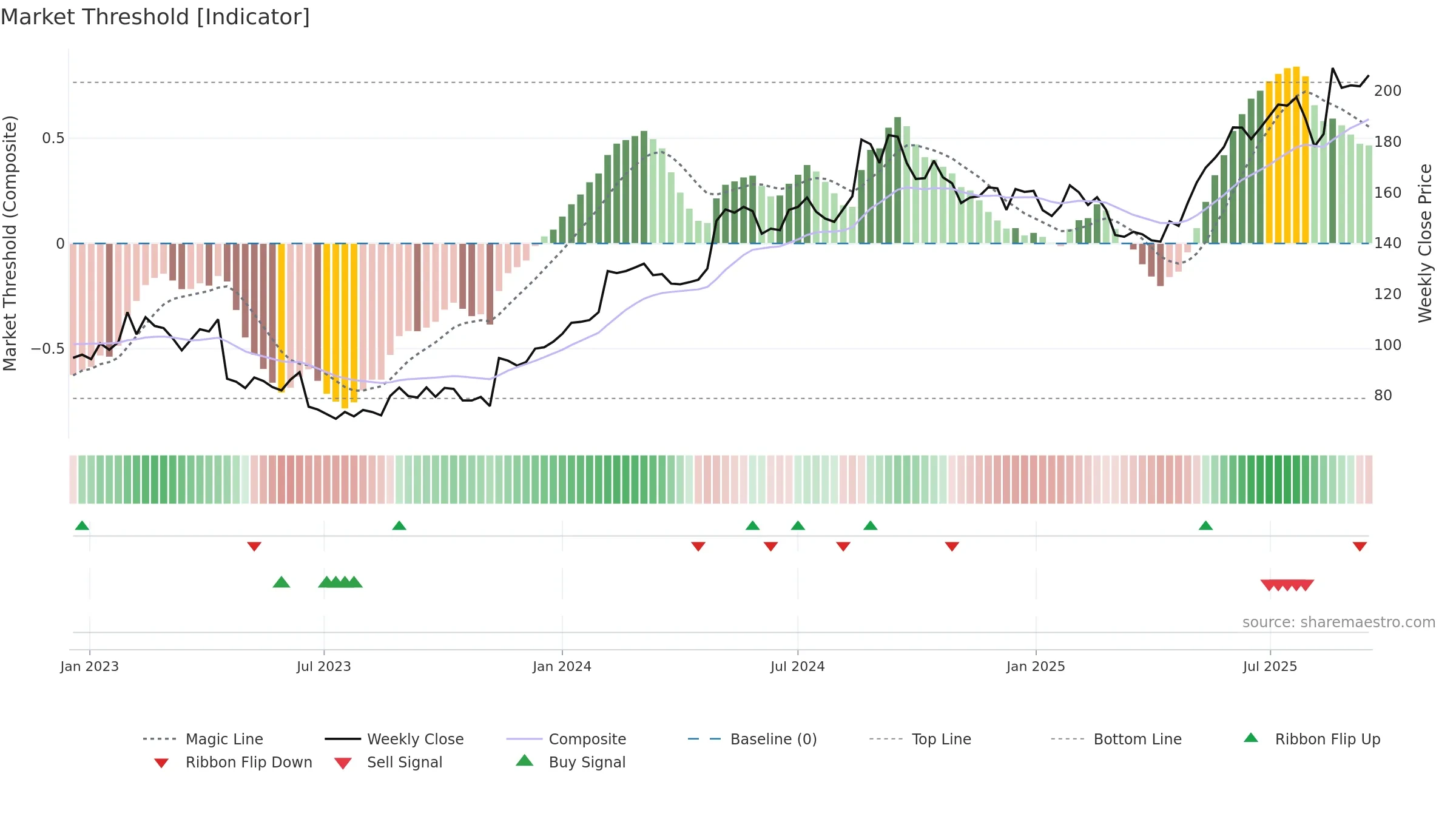Click the Jul 2025 axis label
The image size is (1456, 819).
point(1270,667)
